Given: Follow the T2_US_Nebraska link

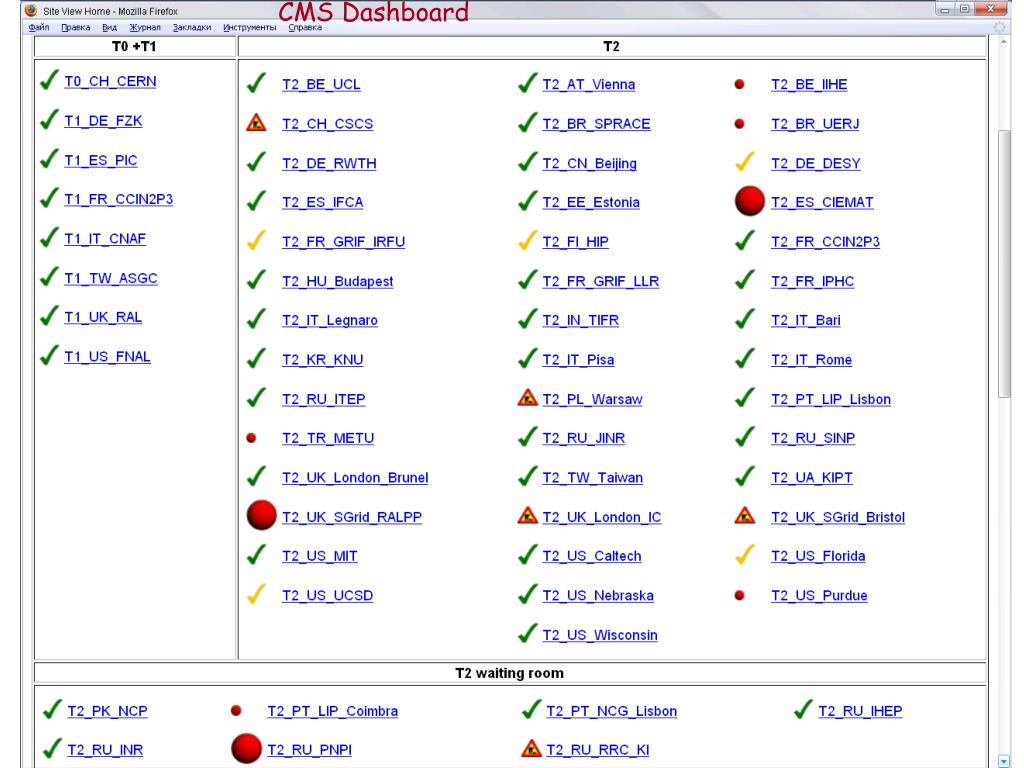Looking at the screenshot, I should [x=598, y=596].
